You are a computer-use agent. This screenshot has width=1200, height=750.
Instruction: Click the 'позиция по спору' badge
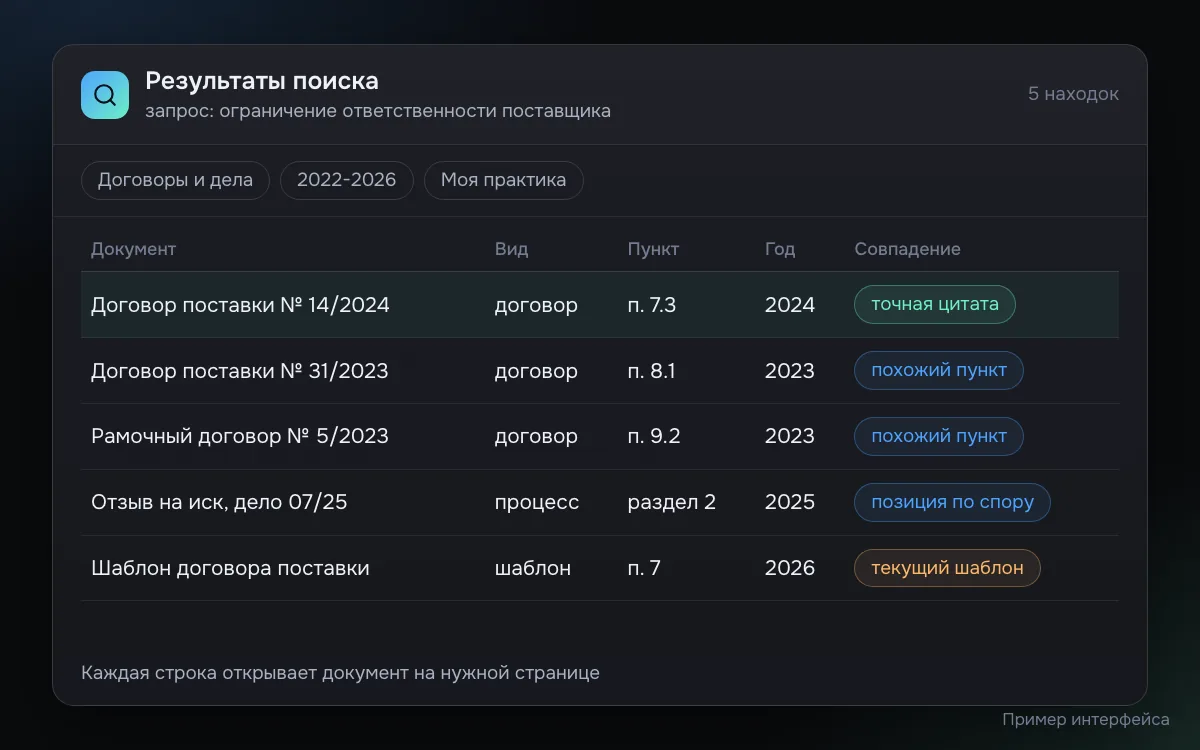click(952, 502)
